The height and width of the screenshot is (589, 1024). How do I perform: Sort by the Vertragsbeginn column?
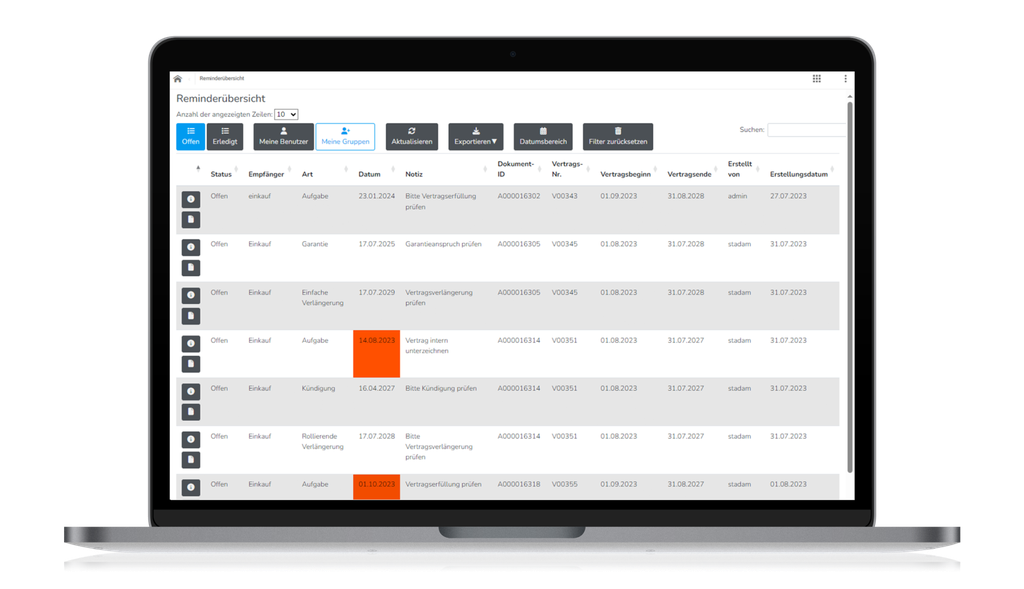point(626,174)
